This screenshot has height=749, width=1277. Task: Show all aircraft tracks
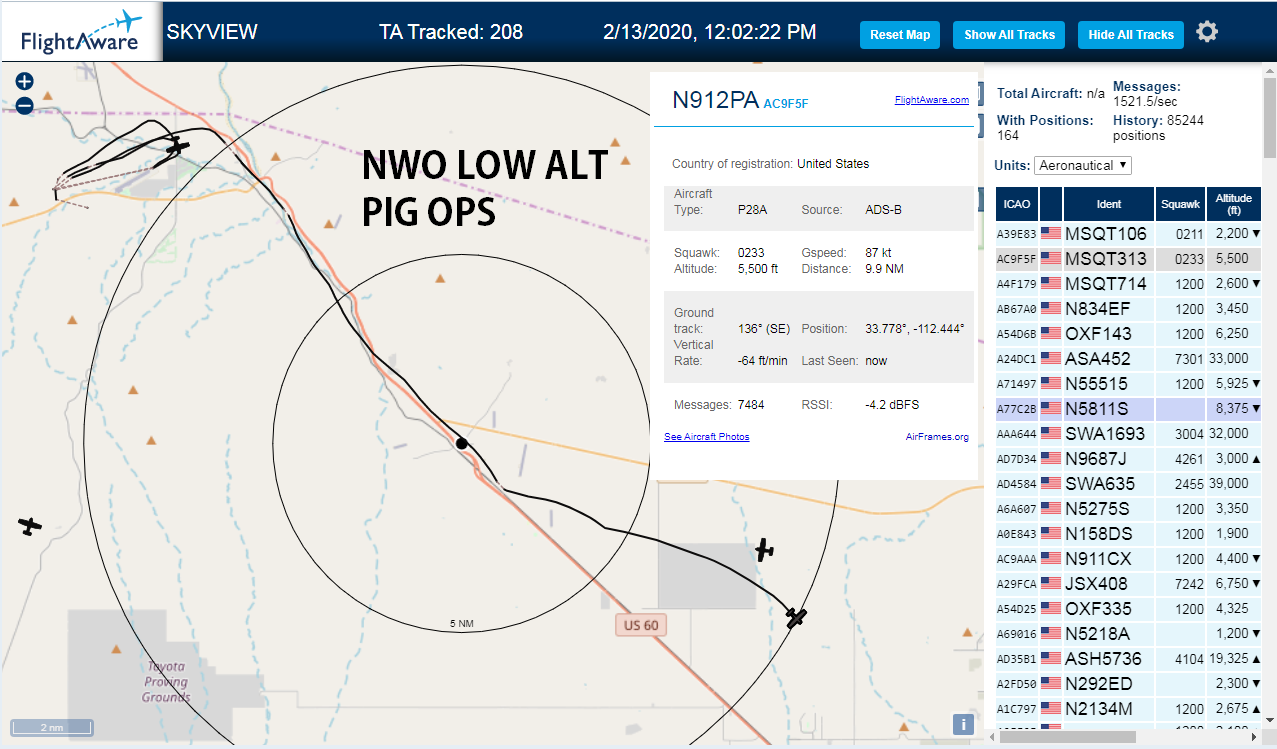click(x=1009, y=34)
